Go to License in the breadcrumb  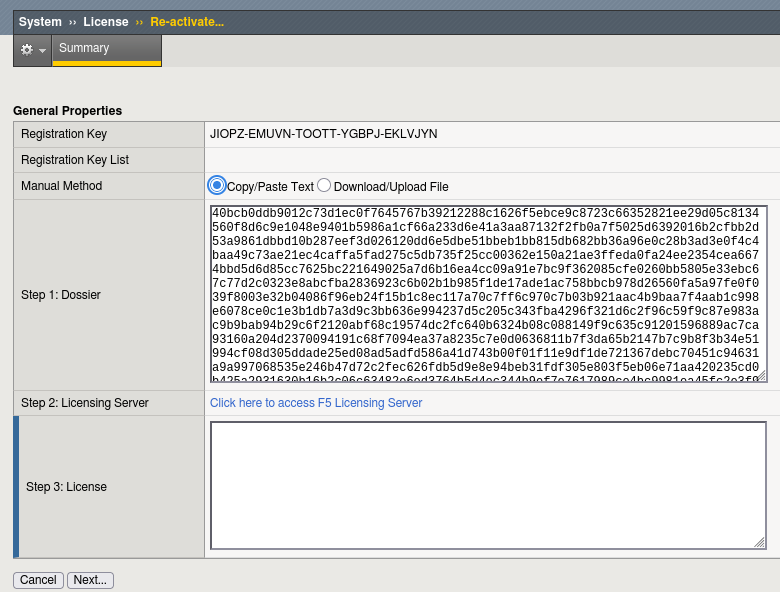[x=106, y=22]
